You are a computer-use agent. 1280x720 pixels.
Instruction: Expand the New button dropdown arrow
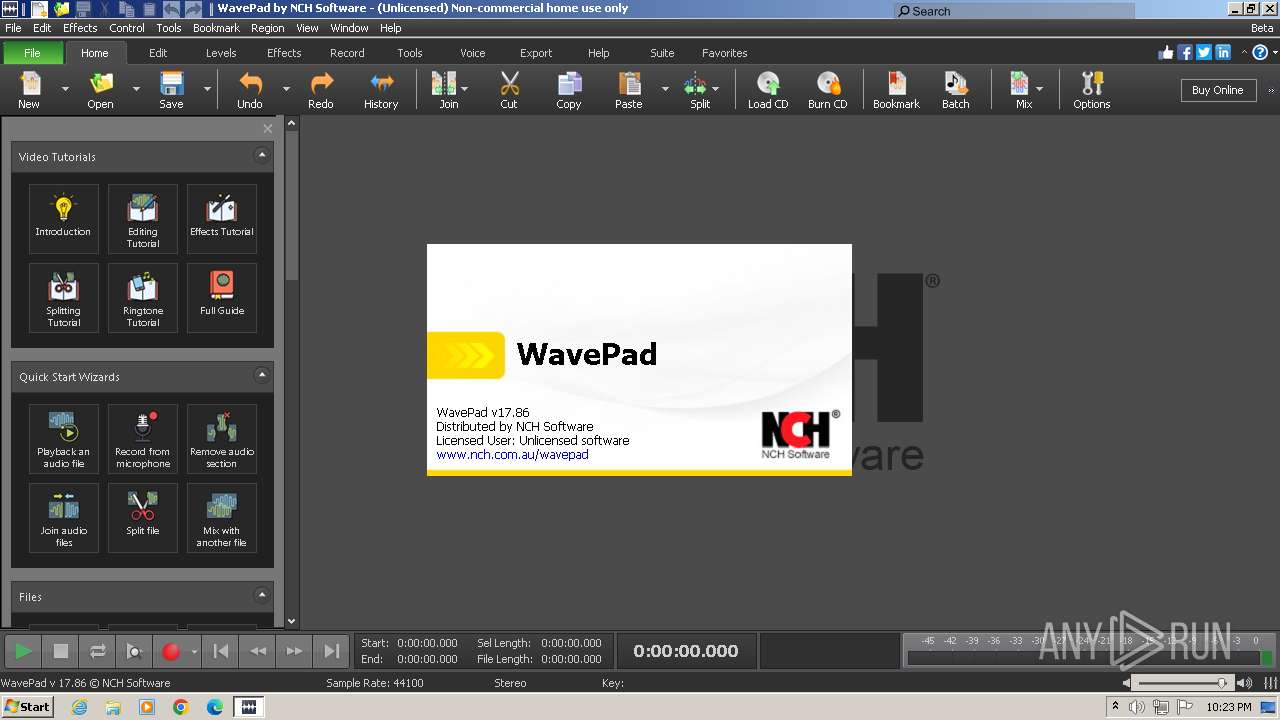(65, 89)
